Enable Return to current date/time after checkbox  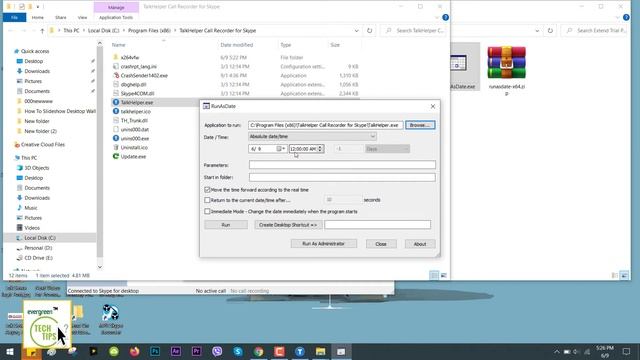[x=207, y=200]
